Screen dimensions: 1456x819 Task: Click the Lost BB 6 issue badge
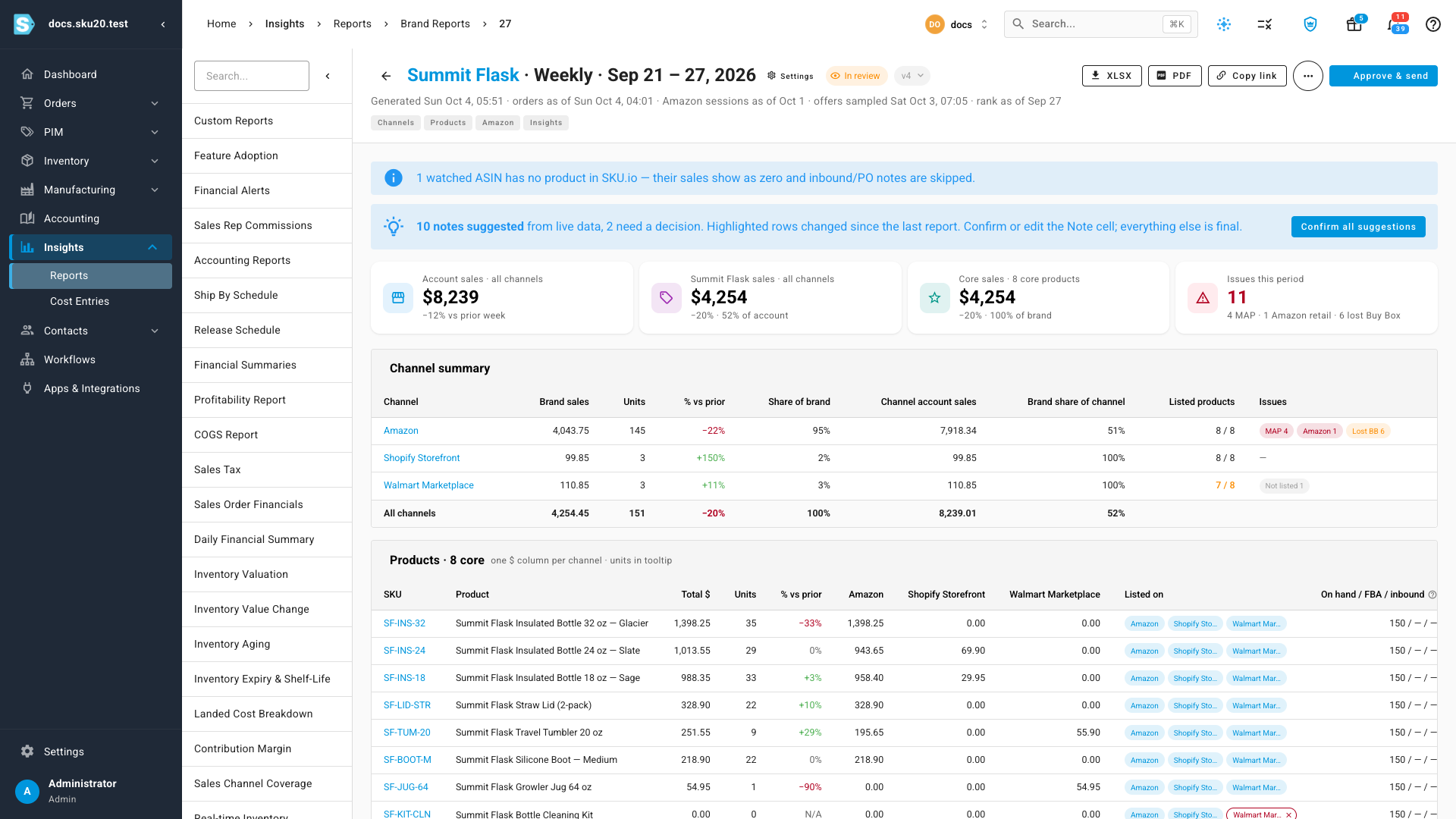point(1367,431)
